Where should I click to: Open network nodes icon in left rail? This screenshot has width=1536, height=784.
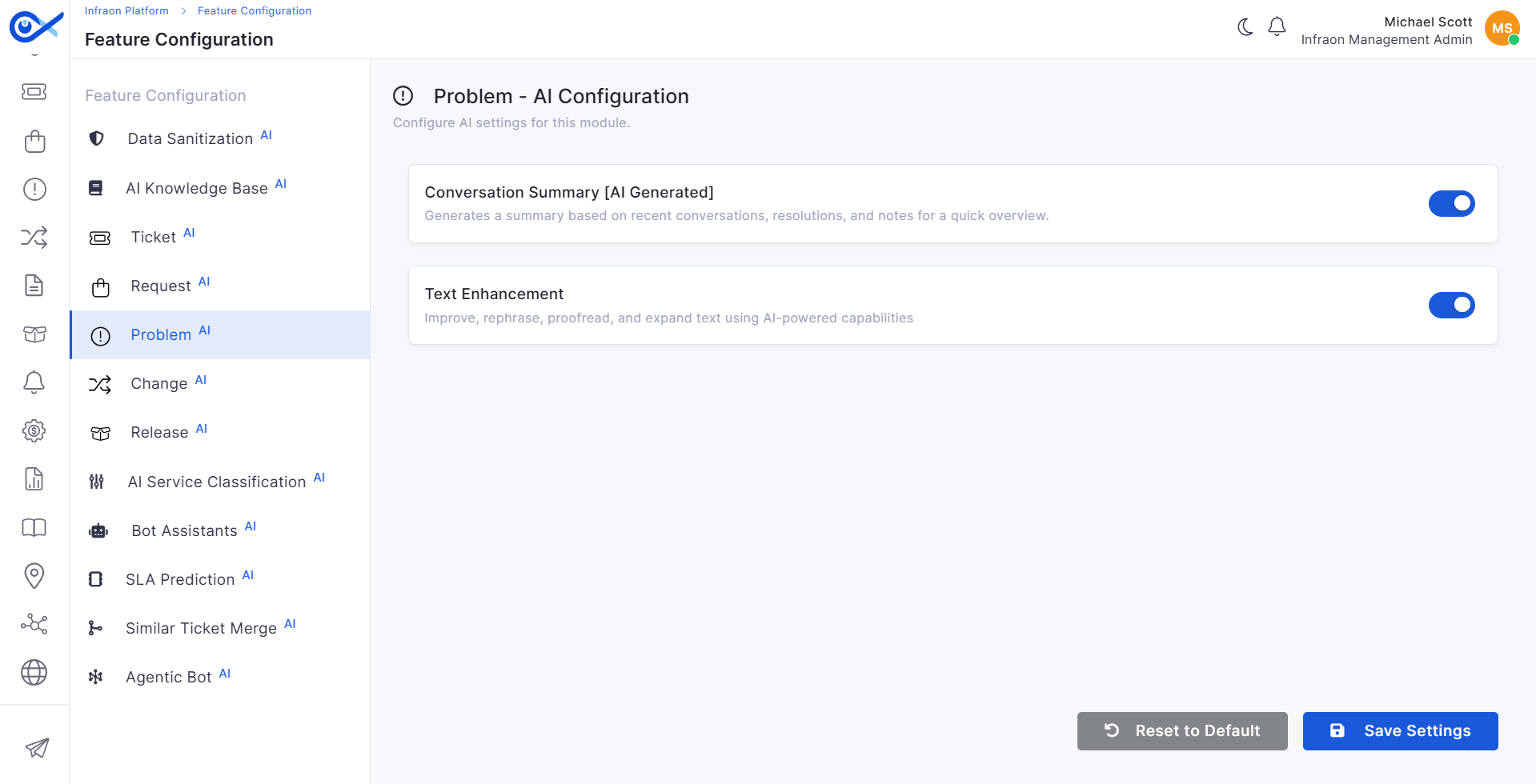tap(34, 624)
